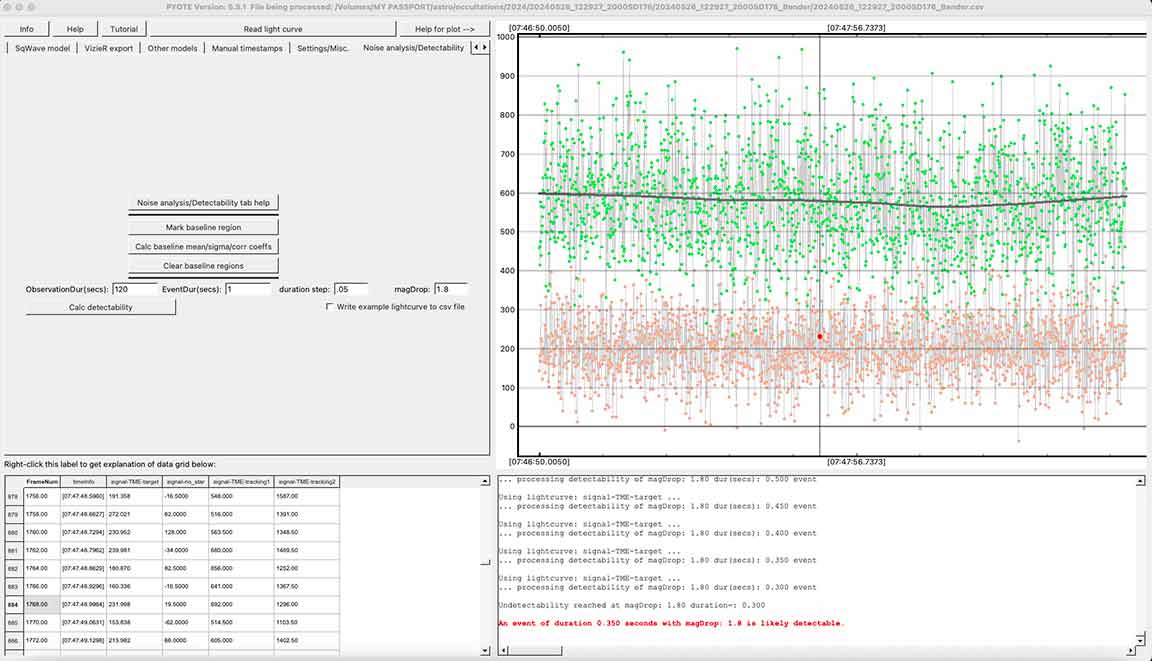
Task: Select the signal-TME-tracking2 column header
Action: tap(306, 482)
